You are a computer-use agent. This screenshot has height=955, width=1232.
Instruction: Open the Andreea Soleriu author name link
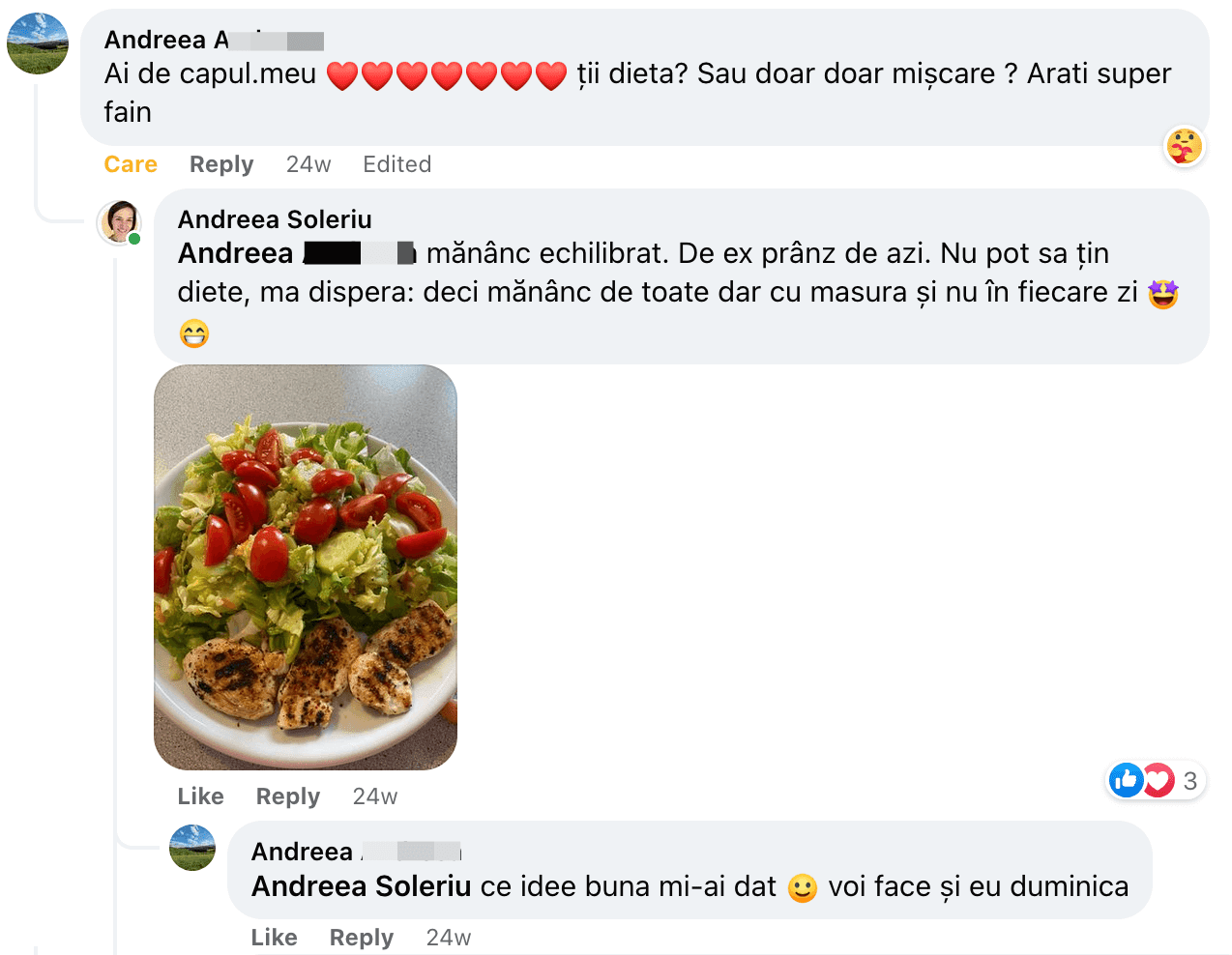[x=275, y=219]
